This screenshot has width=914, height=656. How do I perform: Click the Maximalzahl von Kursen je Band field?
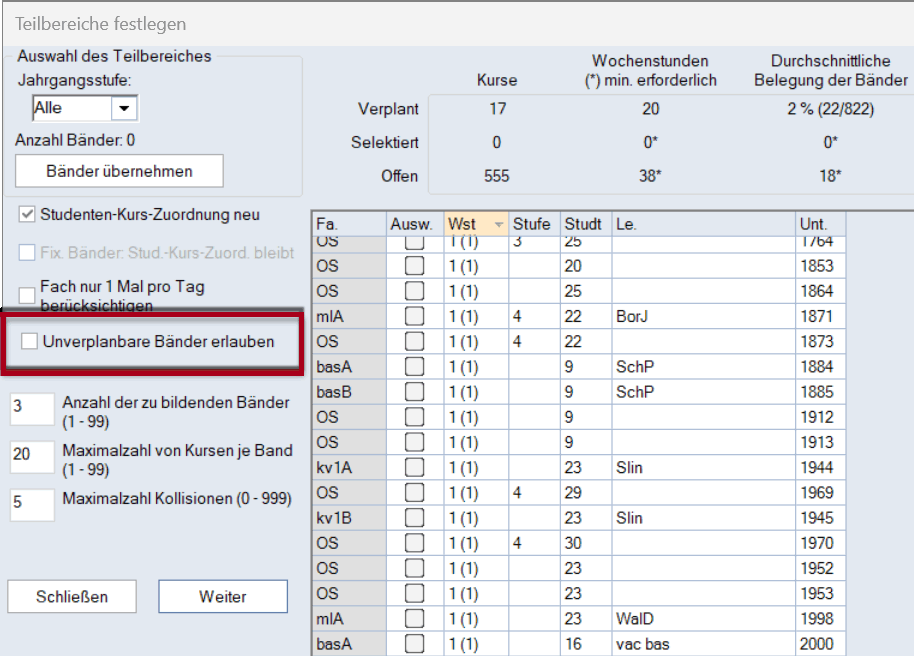(32, 457)
